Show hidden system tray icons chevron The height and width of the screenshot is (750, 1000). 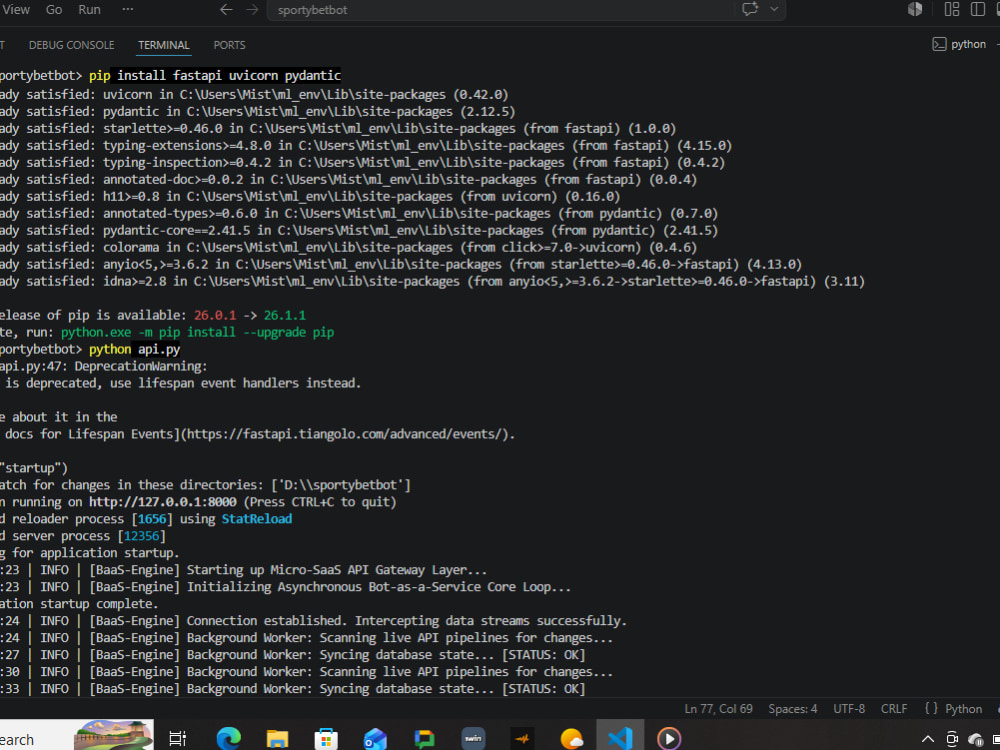929,740
